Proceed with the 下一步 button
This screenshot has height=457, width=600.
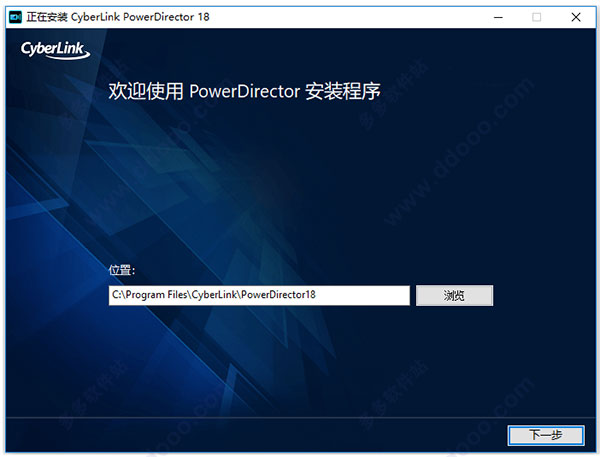pos(546,435)
